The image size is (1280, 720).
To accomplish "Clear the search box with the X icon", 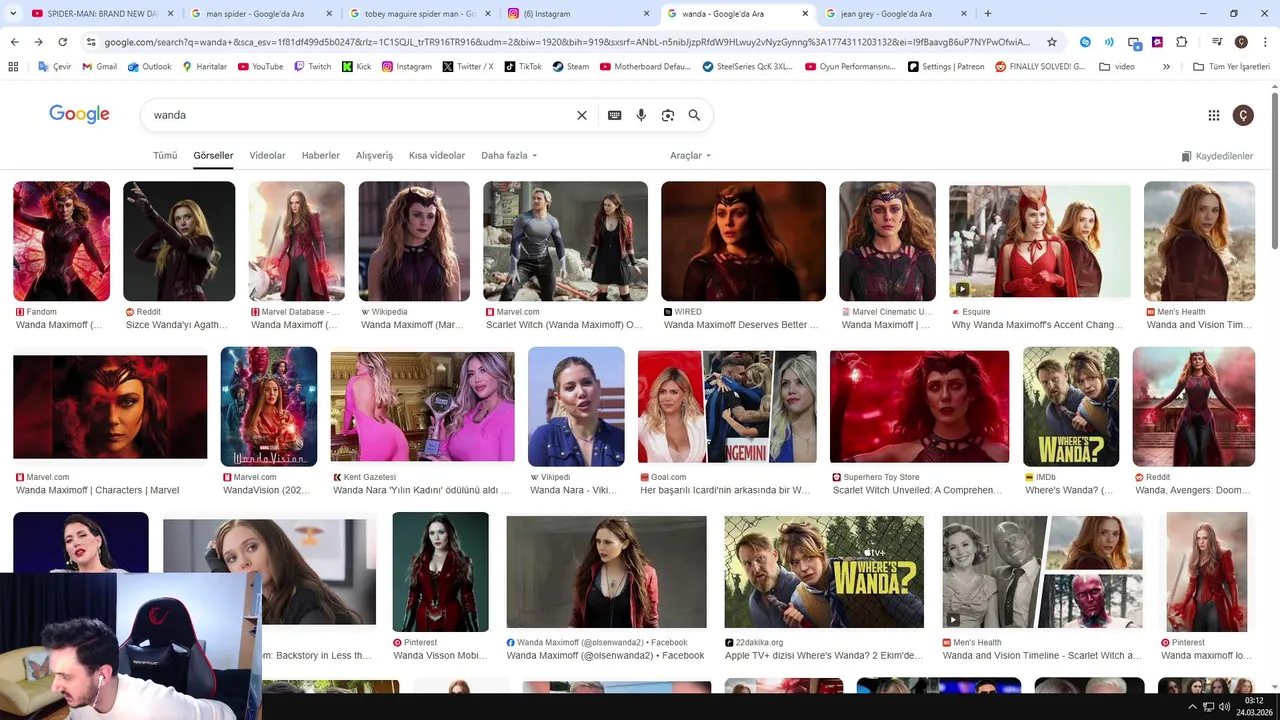I will pyautogui.click(x=582, y=115).
